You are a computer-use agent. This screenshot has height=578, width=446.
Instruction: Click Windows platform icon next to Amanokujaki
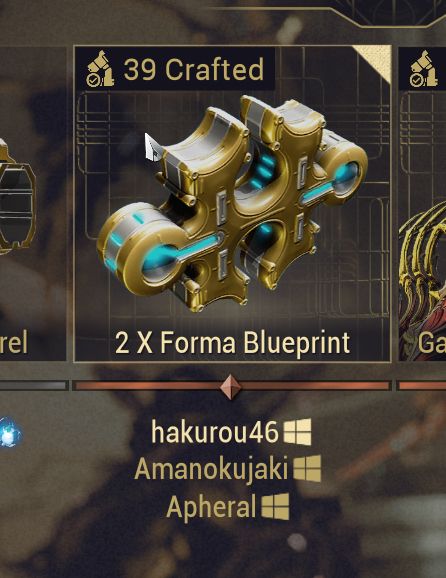(307, 469)
